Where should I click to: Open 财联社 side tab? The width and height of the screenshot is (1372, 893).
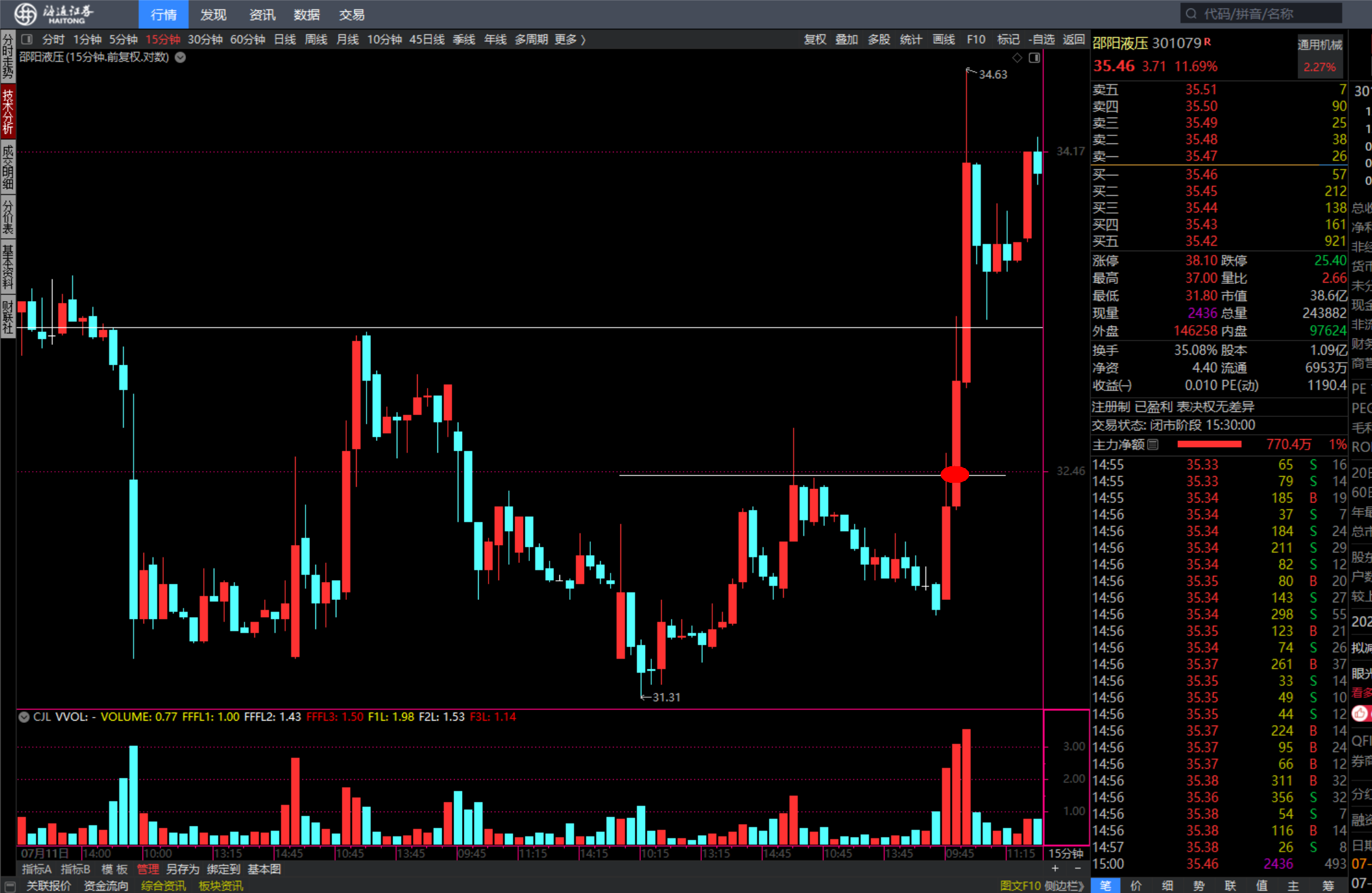click(8, 317)
